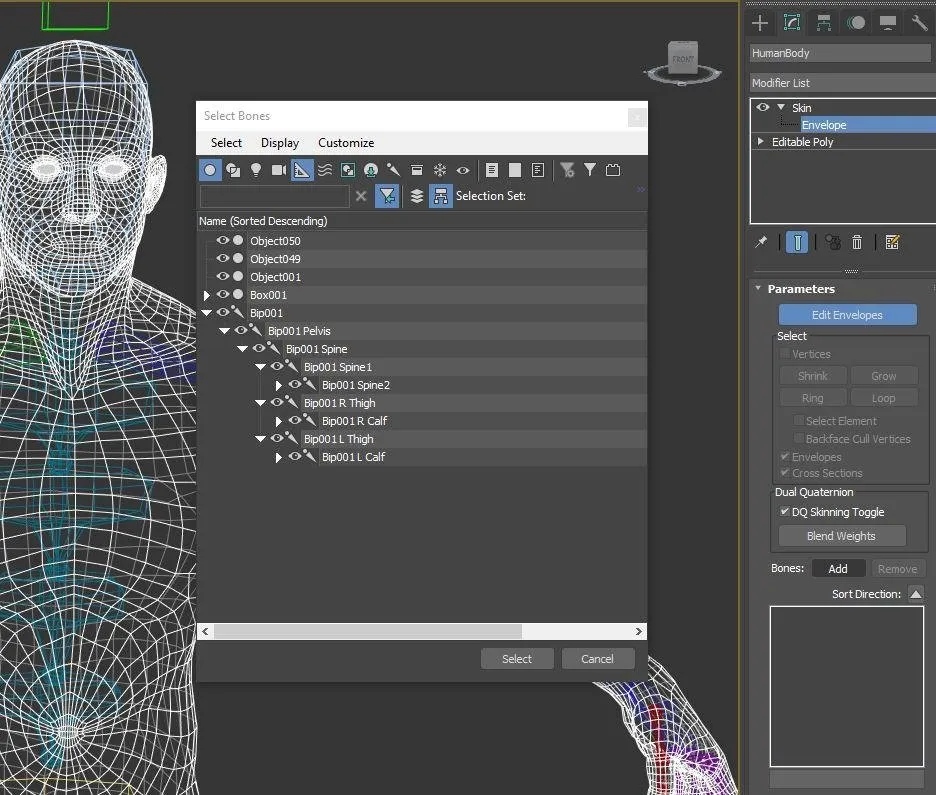
Task: Toggle Sort Direction arrow button
Action: point(916,594)
